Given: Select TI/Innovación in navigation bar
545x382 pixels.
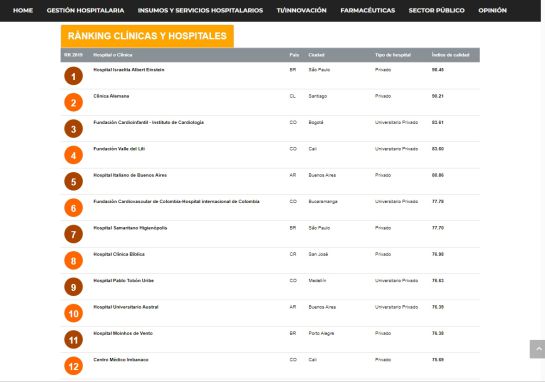Looking at the screenshot, I should (x=302, y=10).
